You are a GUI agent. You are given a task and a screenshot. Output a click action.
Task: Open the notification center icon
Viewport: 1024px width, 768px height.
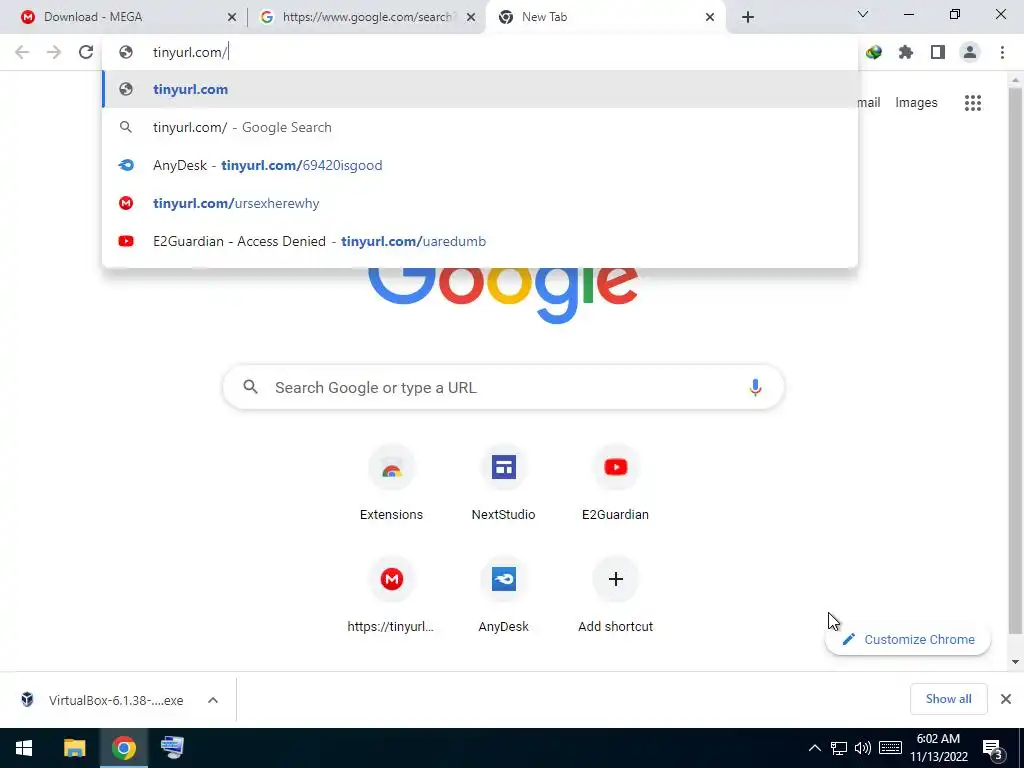[x=992, y=748]
